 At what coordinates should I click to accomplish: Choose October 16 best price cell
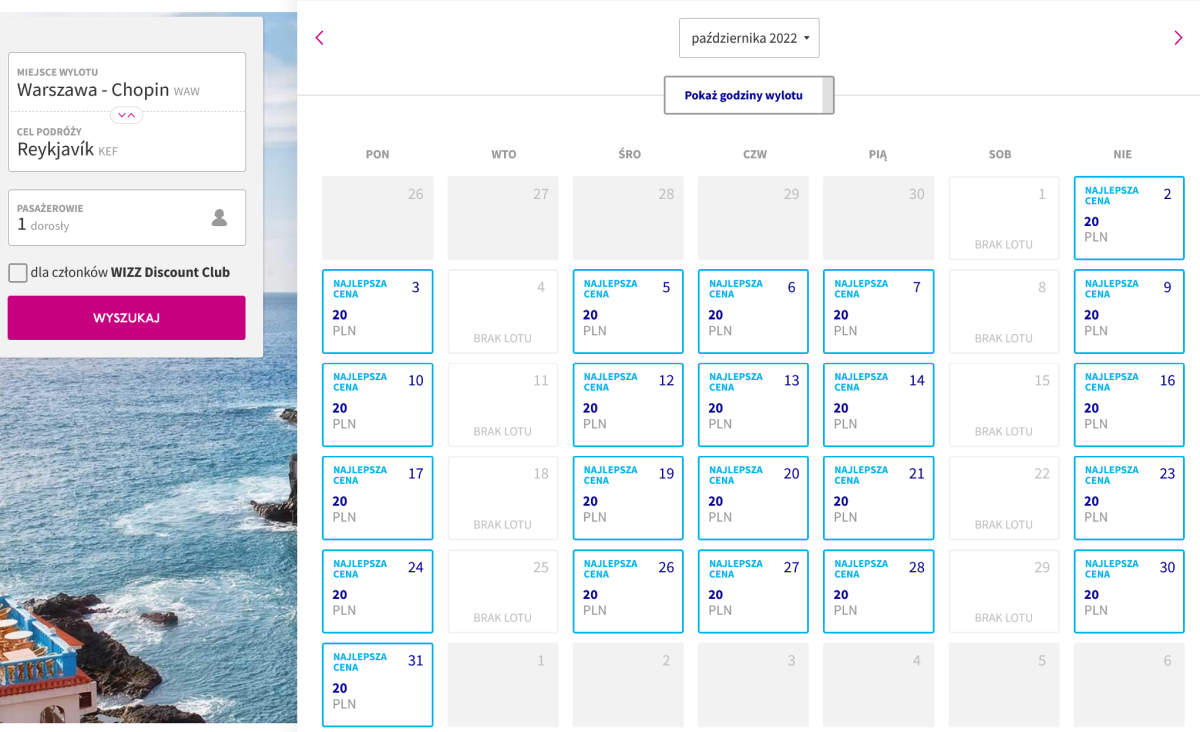[x=1129, y=404]
